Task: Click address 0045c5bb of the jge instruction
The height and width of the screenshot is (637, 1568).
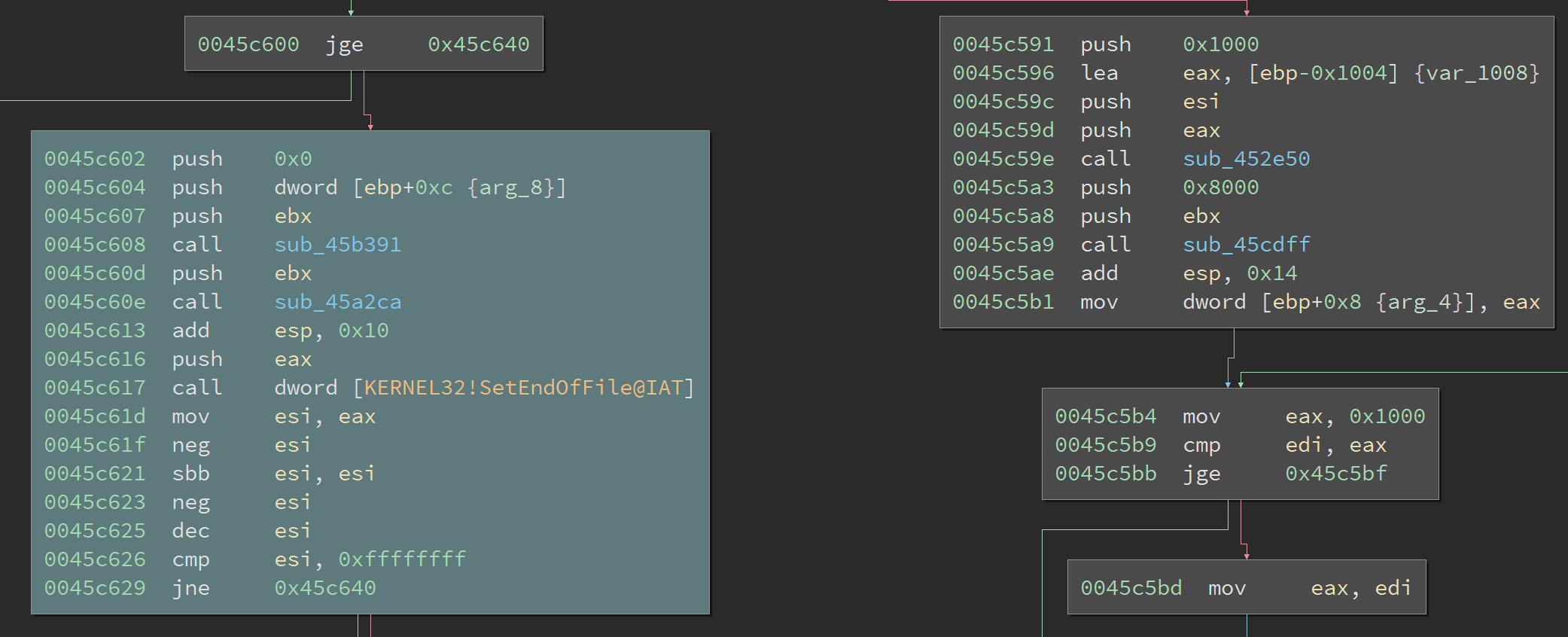Action: 1106,474
